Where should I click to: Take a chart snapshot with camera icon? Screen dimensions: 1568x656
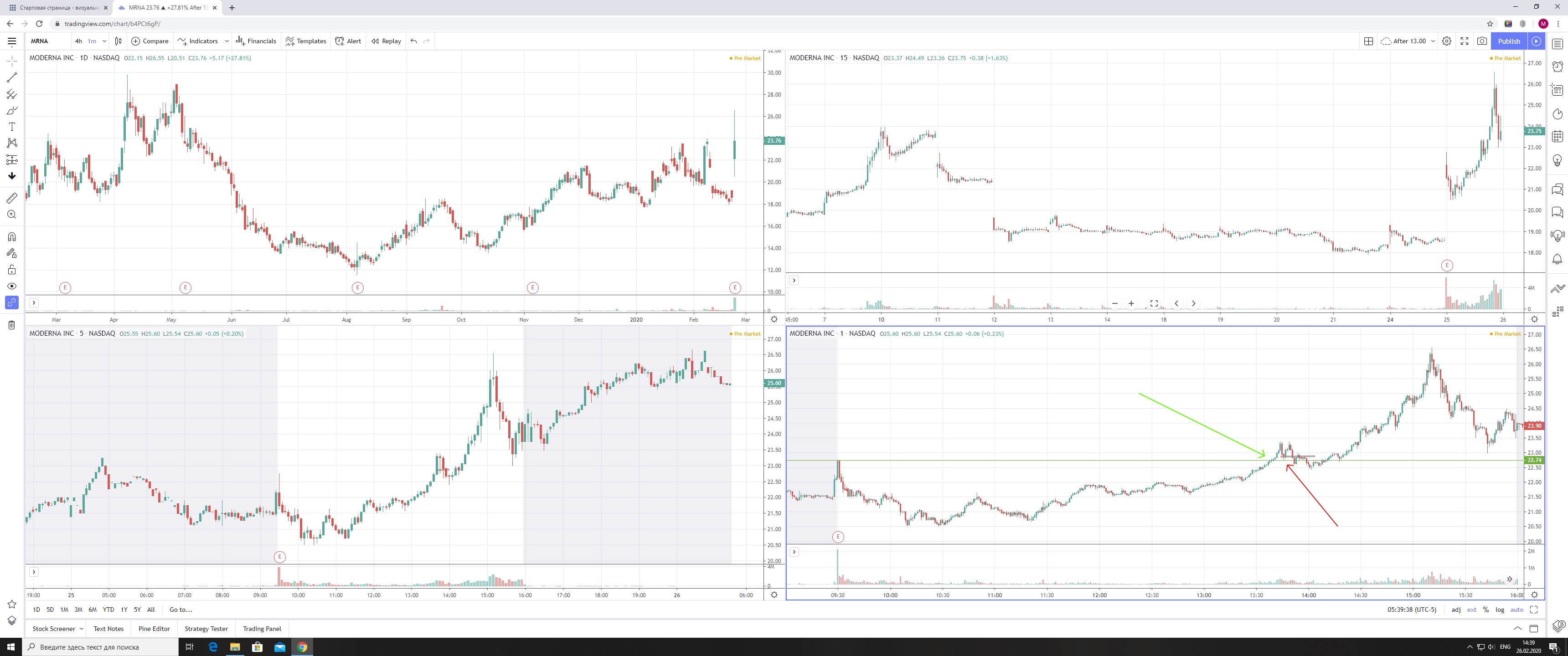click(x=1482, y=41)
